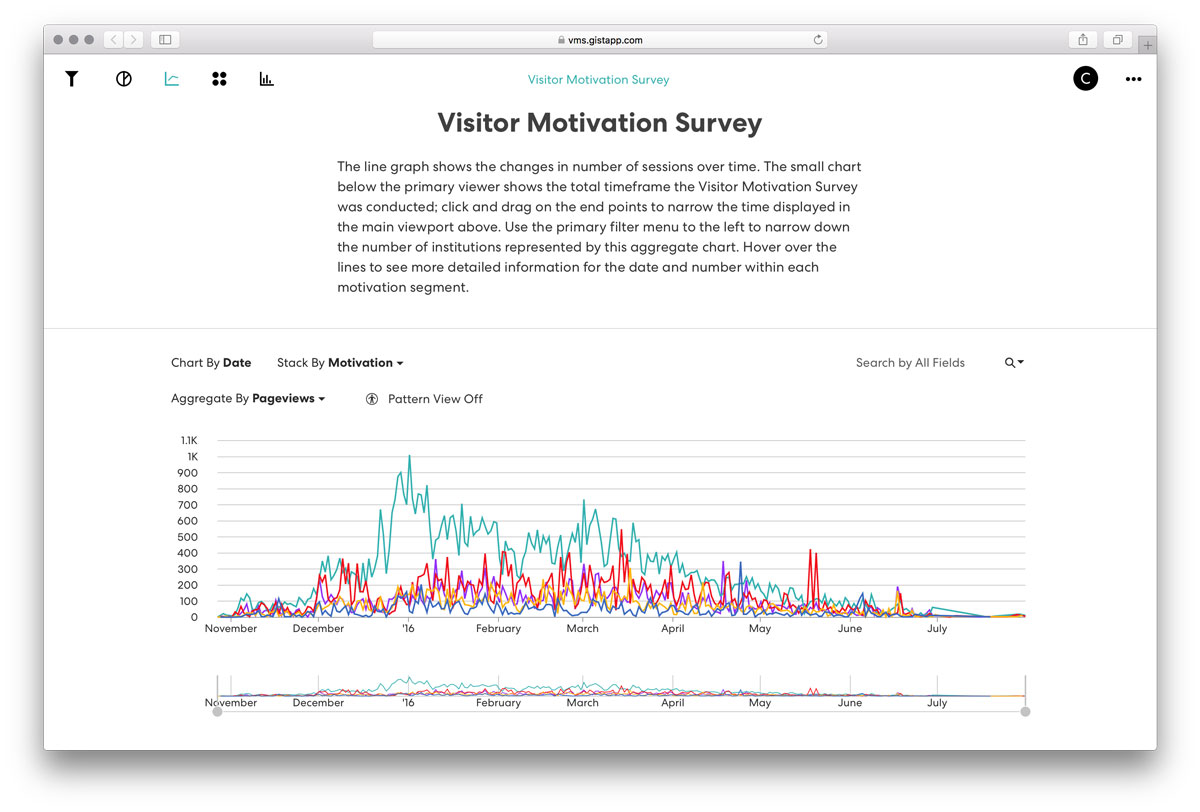Select the line graph view icon
The width and height of the screenshot is (1200, 812).
[172, 79]
